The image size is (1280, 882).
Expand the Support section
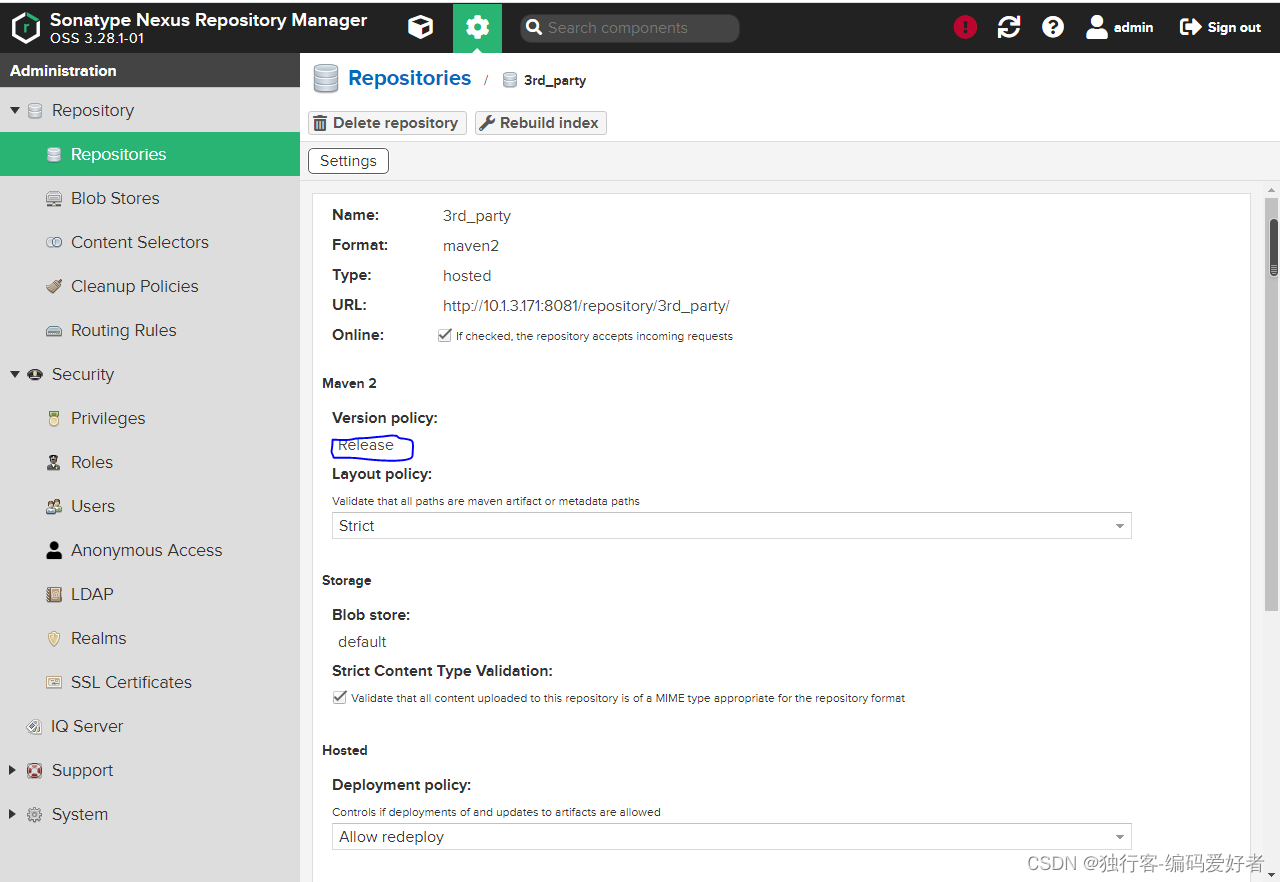pyautogui.click(x=81, y=770)
